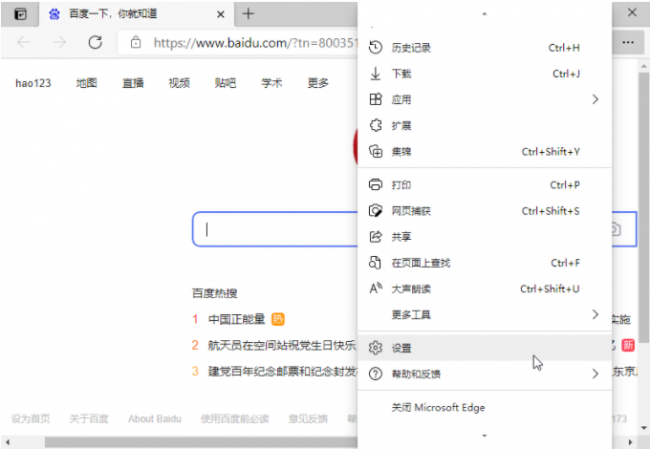
Task: Click the lock site info icon
Action: click(136, 42)
